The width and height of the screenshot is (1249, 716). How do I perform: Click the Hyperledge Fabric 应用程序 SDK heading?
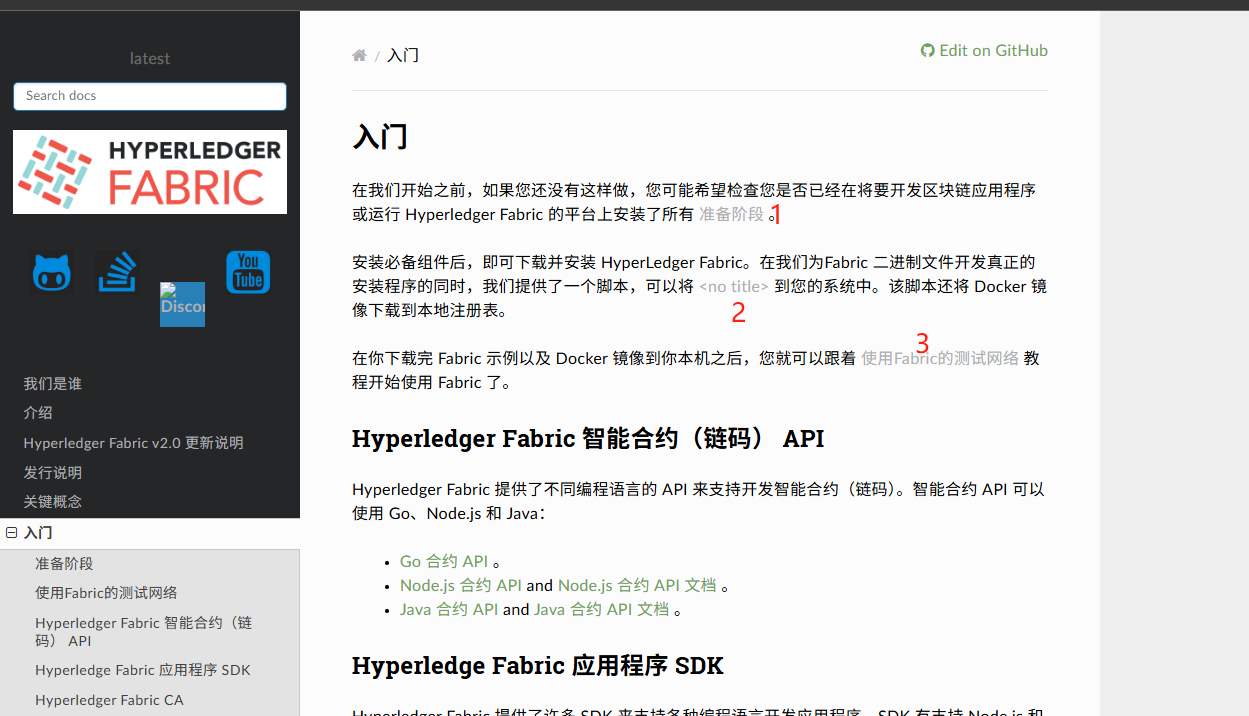[538, 665]
